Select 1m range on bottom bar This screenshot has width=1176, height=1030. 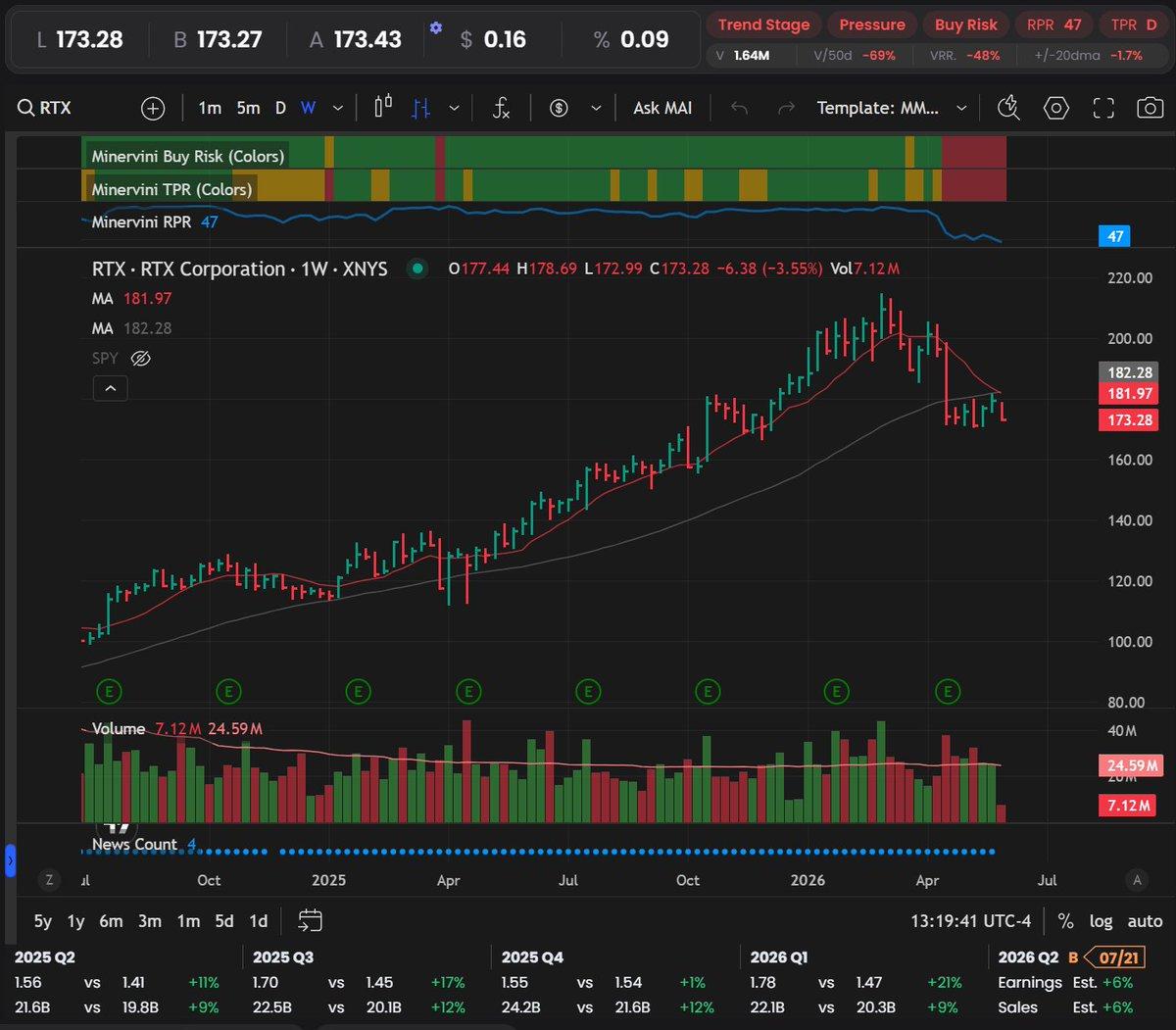188,921
